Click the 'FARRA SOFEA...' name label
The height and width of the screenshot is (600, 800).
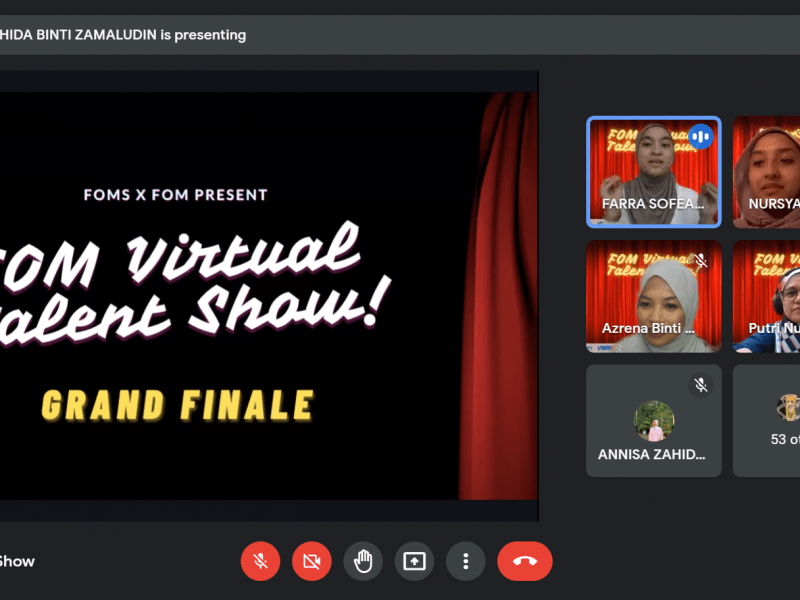pyautogui.click(x=653, y=204)
